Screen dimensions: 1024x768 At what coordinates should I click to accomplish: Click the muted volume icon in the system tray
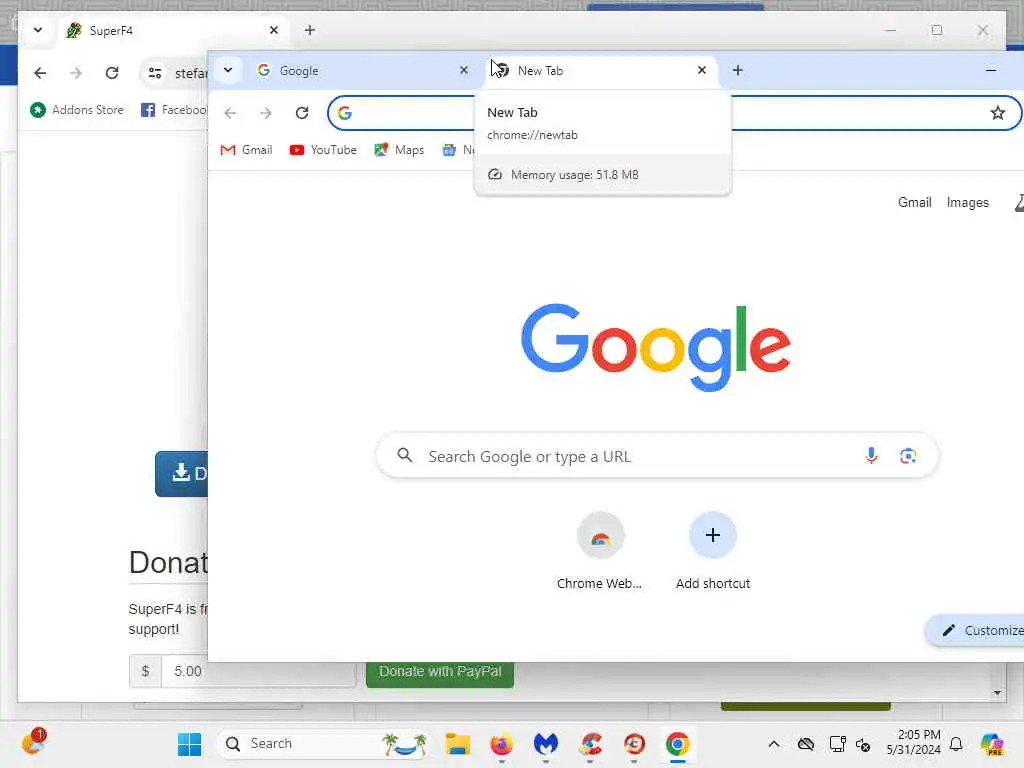[863, 744]
